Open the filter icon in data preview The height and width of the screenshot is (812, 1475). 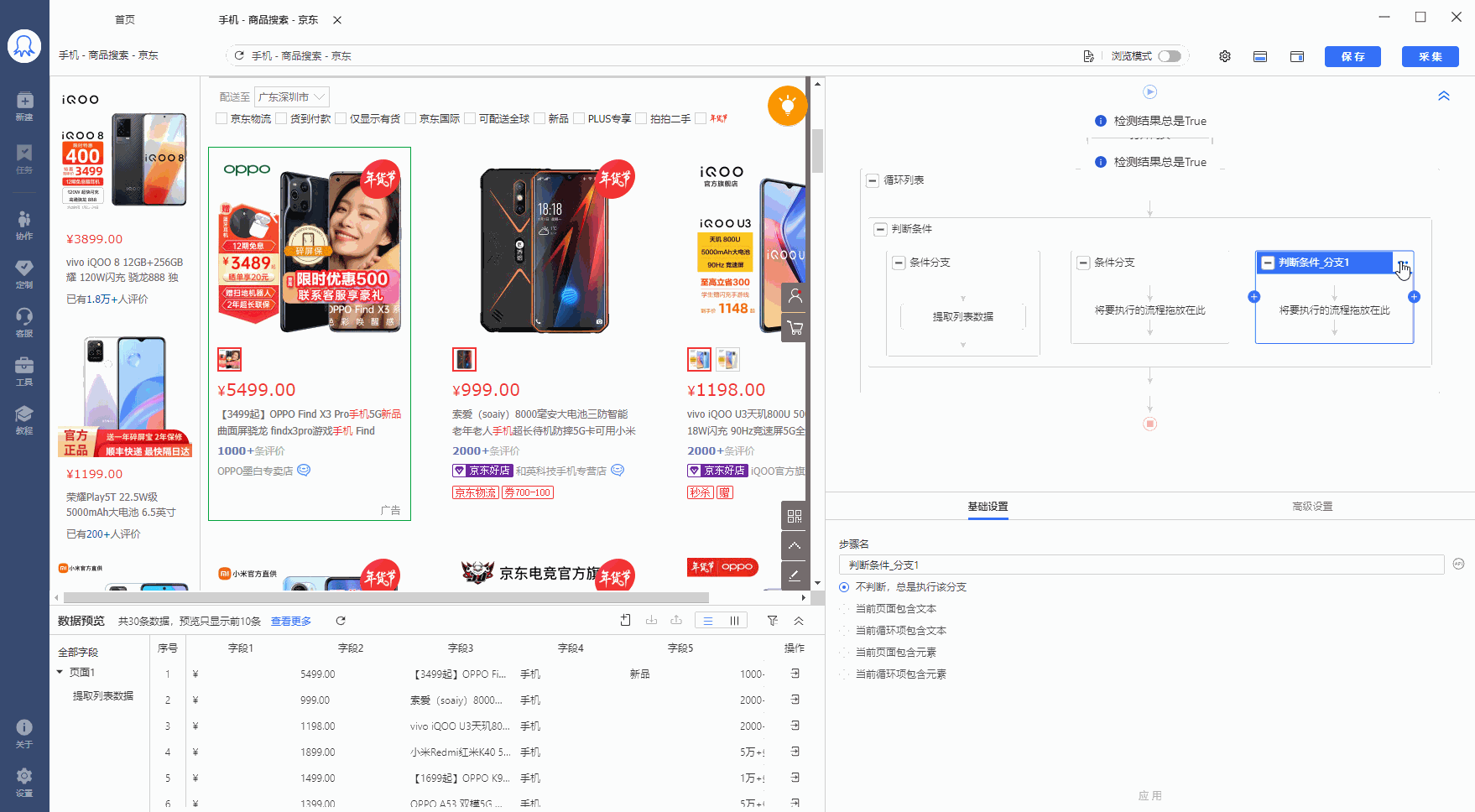[773, 621]
